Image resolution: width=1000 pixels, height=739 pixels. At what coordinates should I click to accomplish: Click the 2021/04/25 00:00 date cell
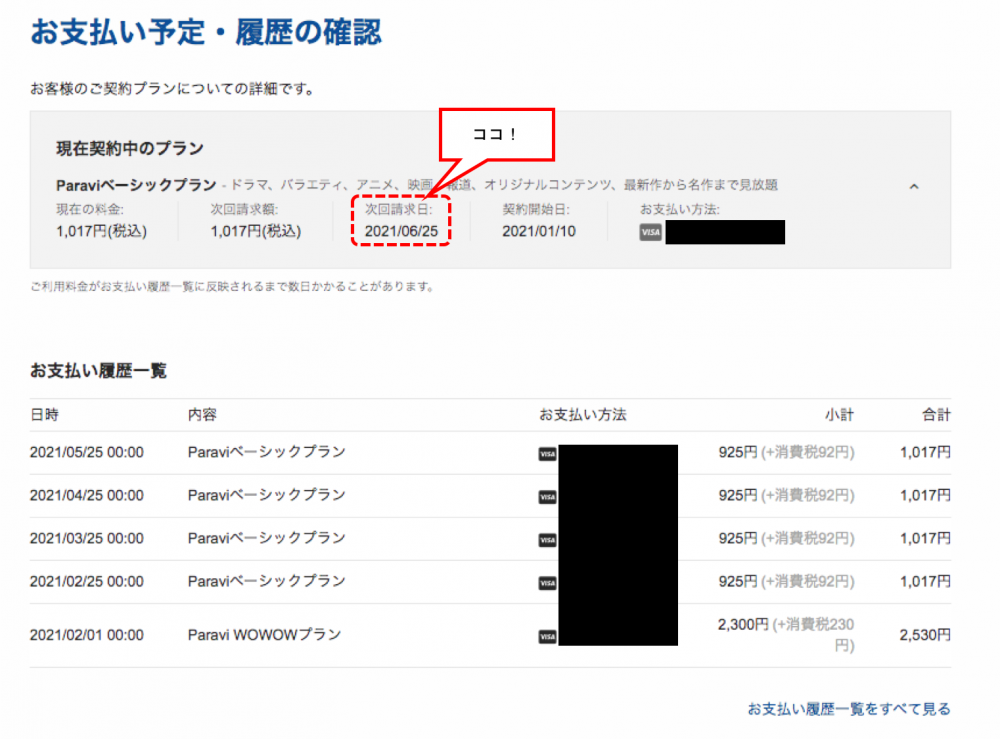click(87, 495)
